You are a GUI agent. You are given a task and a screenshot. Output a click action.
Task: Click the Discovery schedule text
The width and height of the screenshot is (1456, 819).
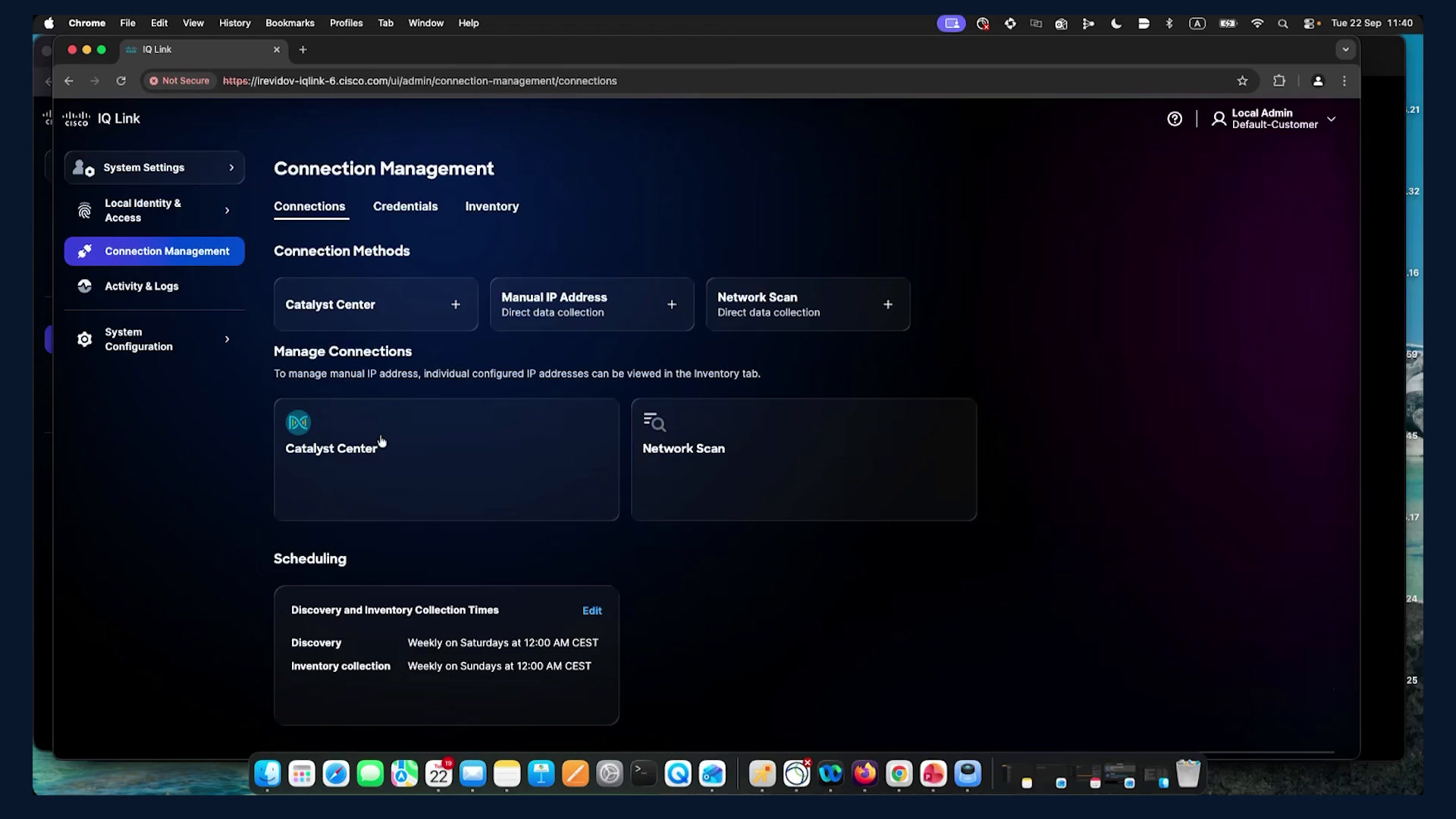coord(503,642)
